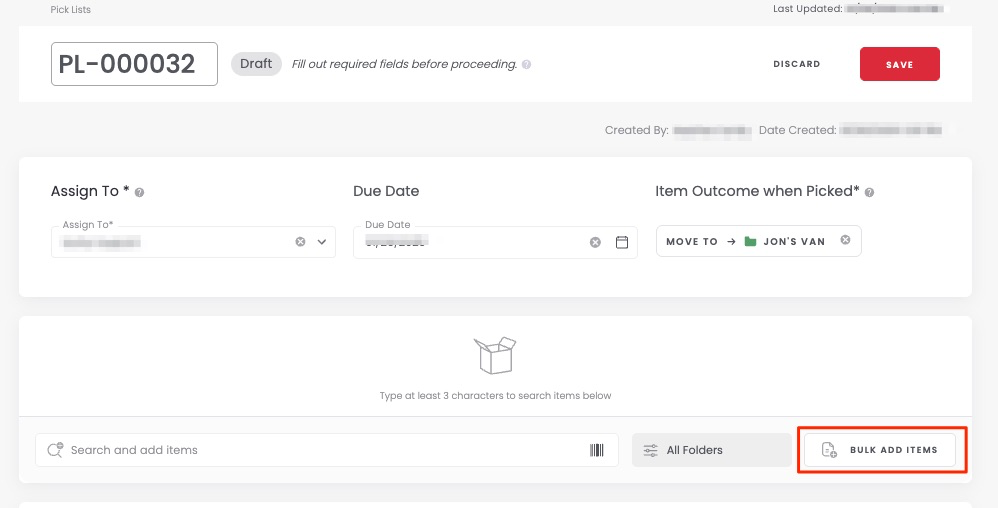Clear the Due Date value
This screenshot has height=508, width=998.
(595, 242)
